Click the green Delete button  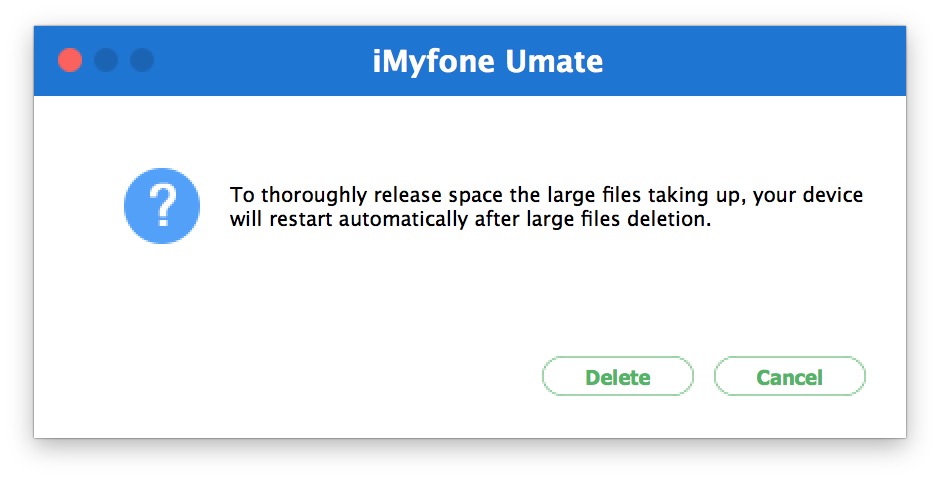click(x=617, y=377)
